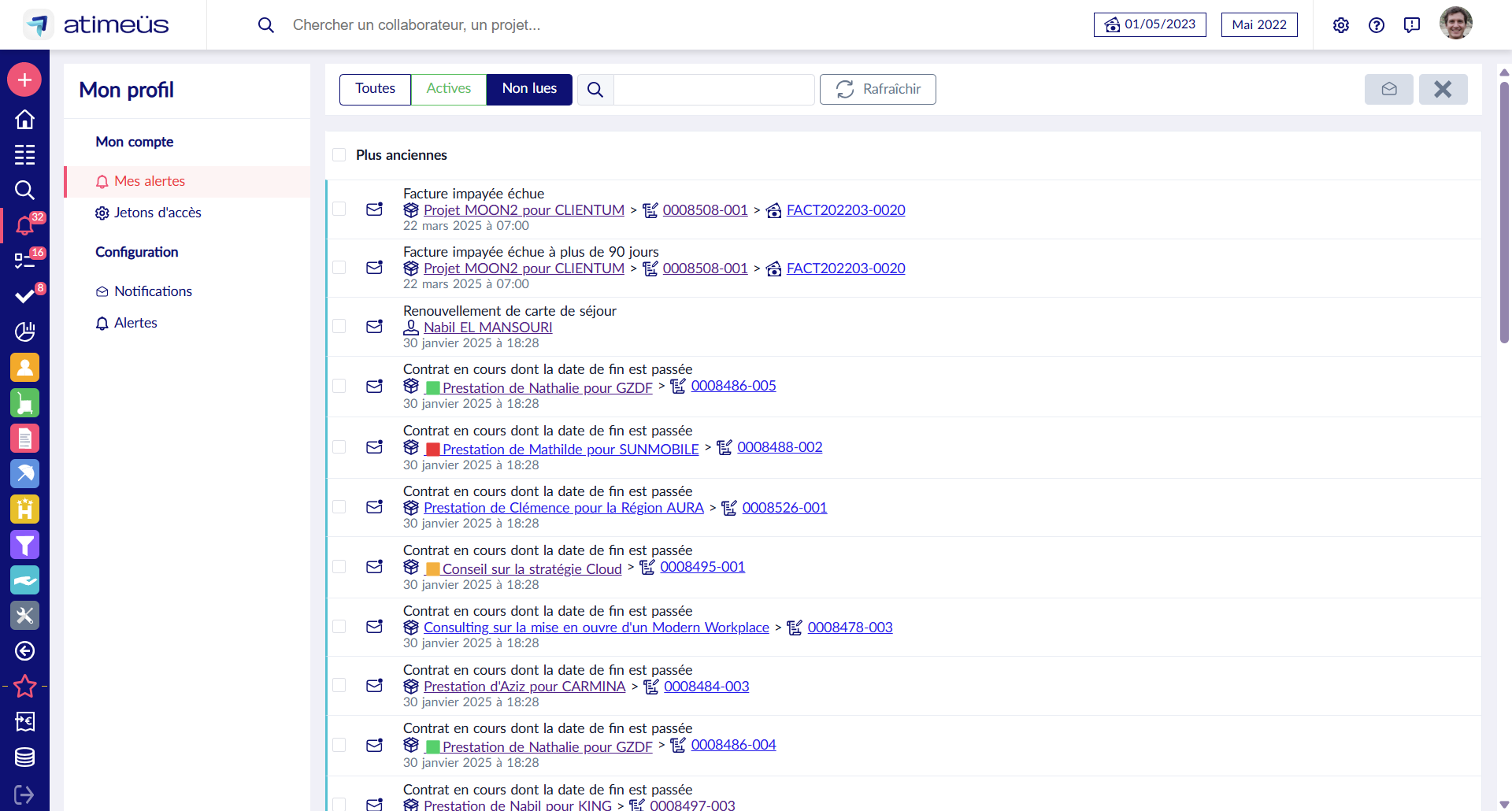1512x811 pixels.
Task: Open the help question mark icon
Action: (1376, 25)
